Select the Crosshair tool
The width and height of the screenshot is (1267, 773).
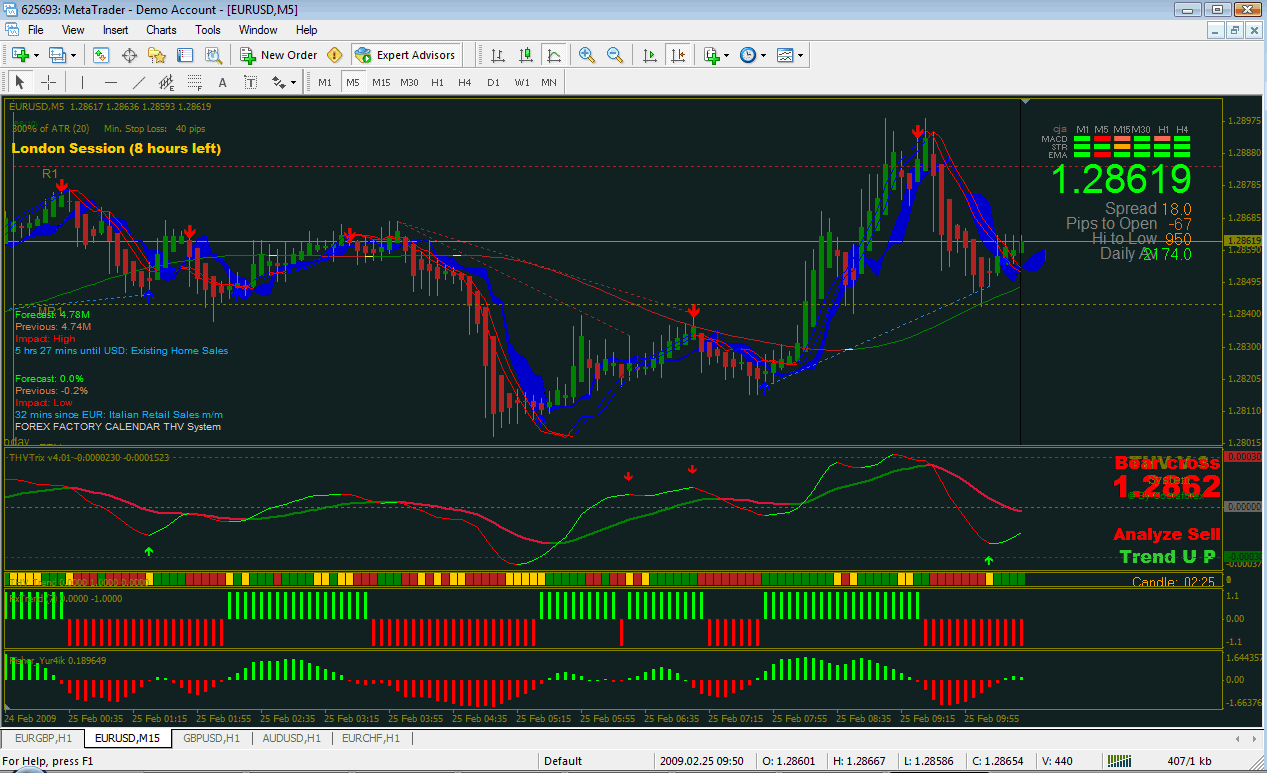tap(48, 82)
